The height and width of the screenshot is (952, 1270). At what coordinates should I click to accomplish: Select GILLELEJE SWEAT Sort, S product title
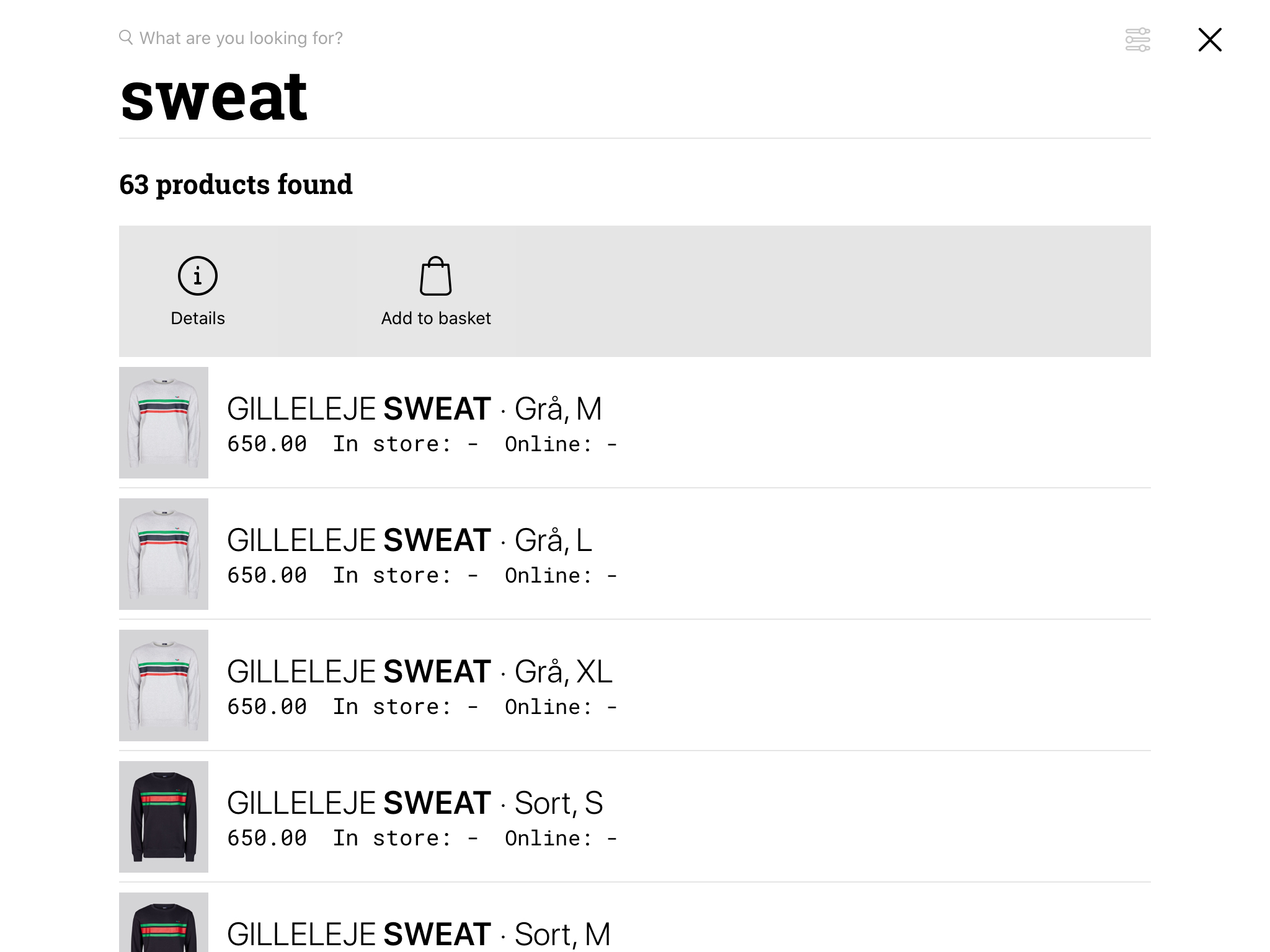pos(415,803)
